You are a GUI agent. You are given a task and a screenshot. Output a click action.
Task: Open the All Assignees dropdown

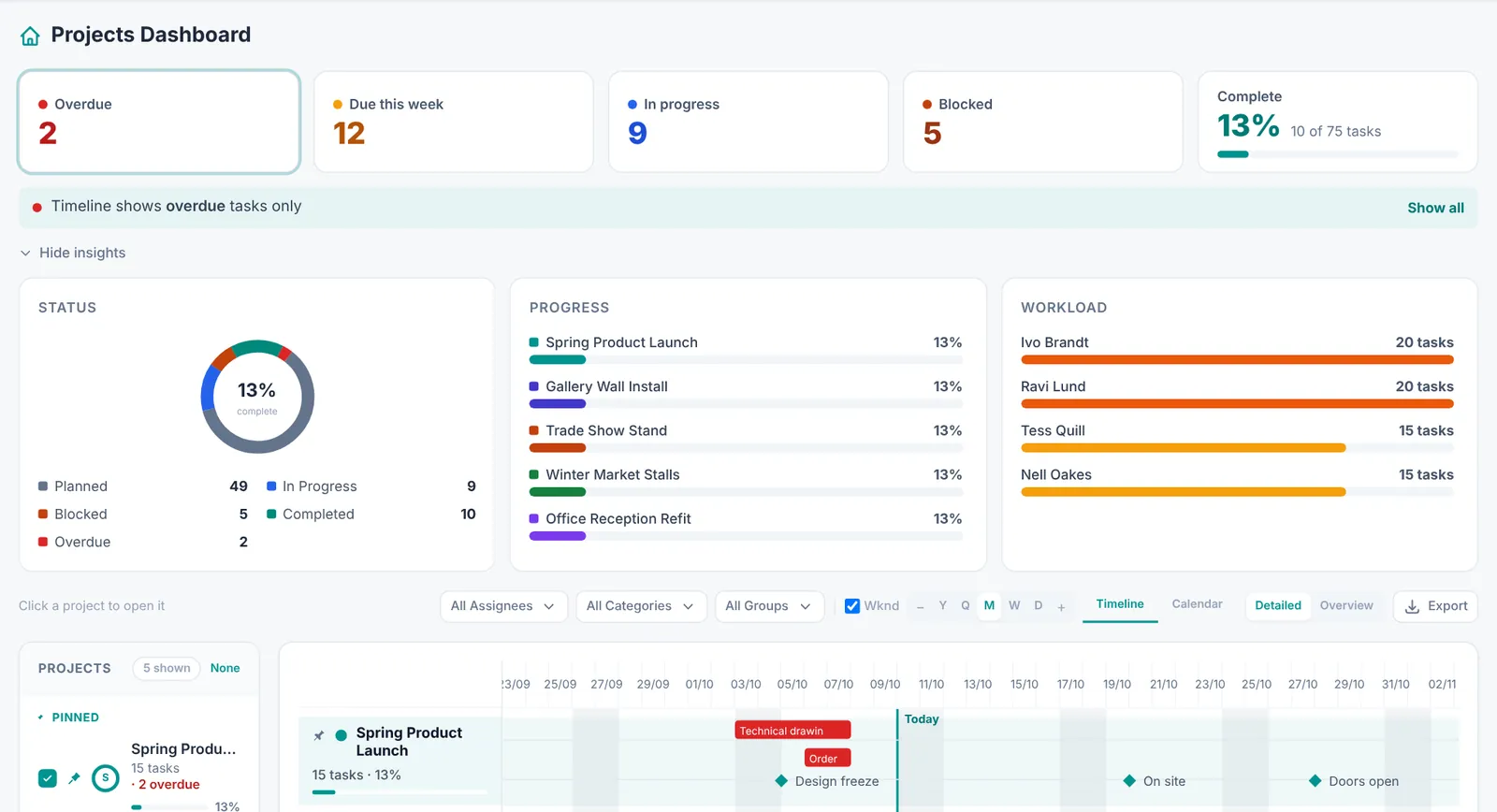tap(503, 606)
